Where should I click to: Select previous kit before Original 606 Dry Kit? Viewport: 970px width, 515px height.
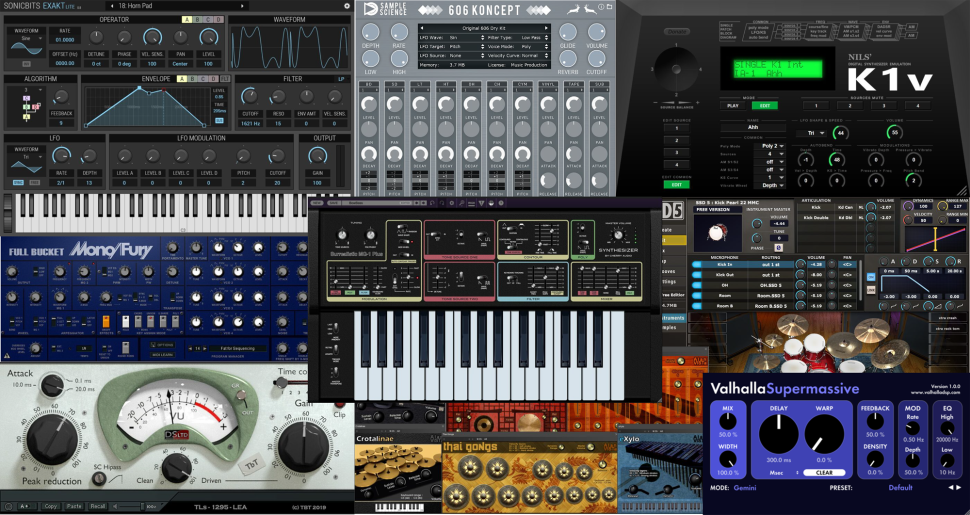click(422, 28)
